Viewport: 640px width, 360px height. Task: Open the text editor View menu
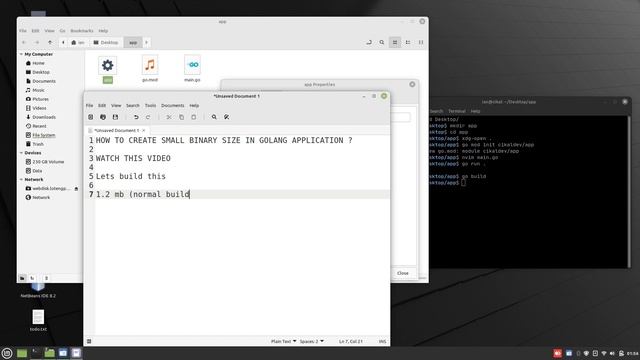tap(116, 105)
